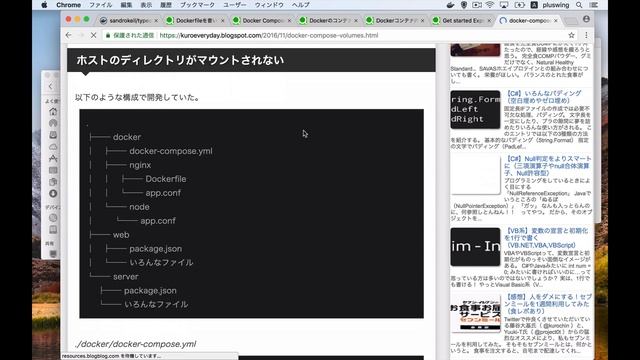Click Documents icon in Finder sidebar

tap(53, 182)
